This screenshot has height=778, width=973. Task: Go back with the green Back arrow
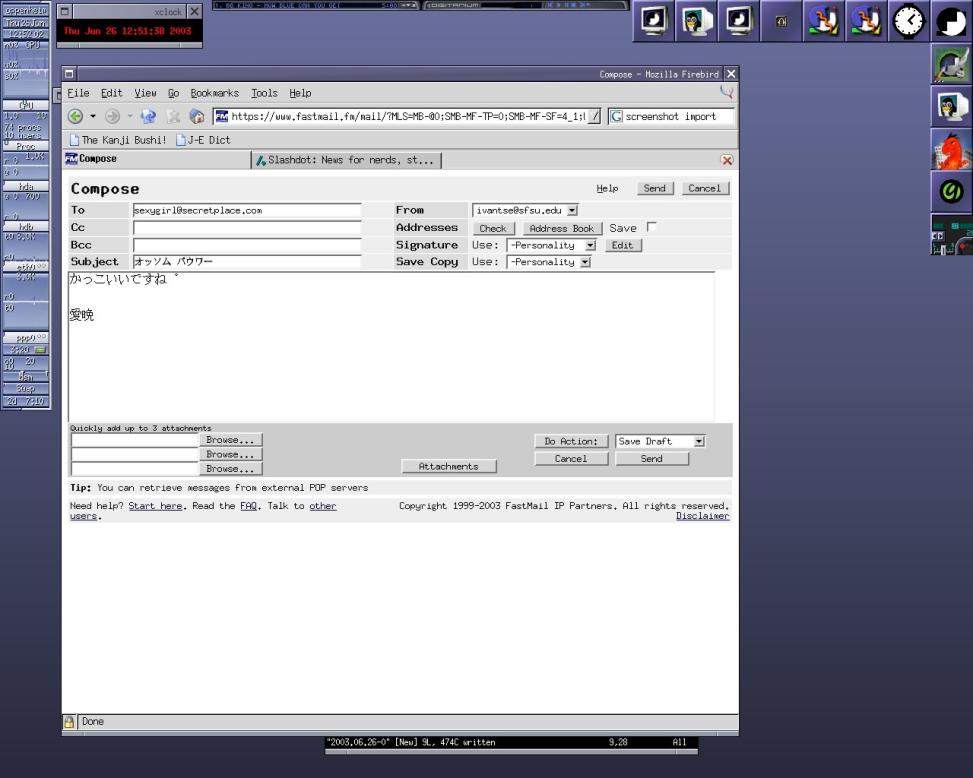tap(75, 116)
